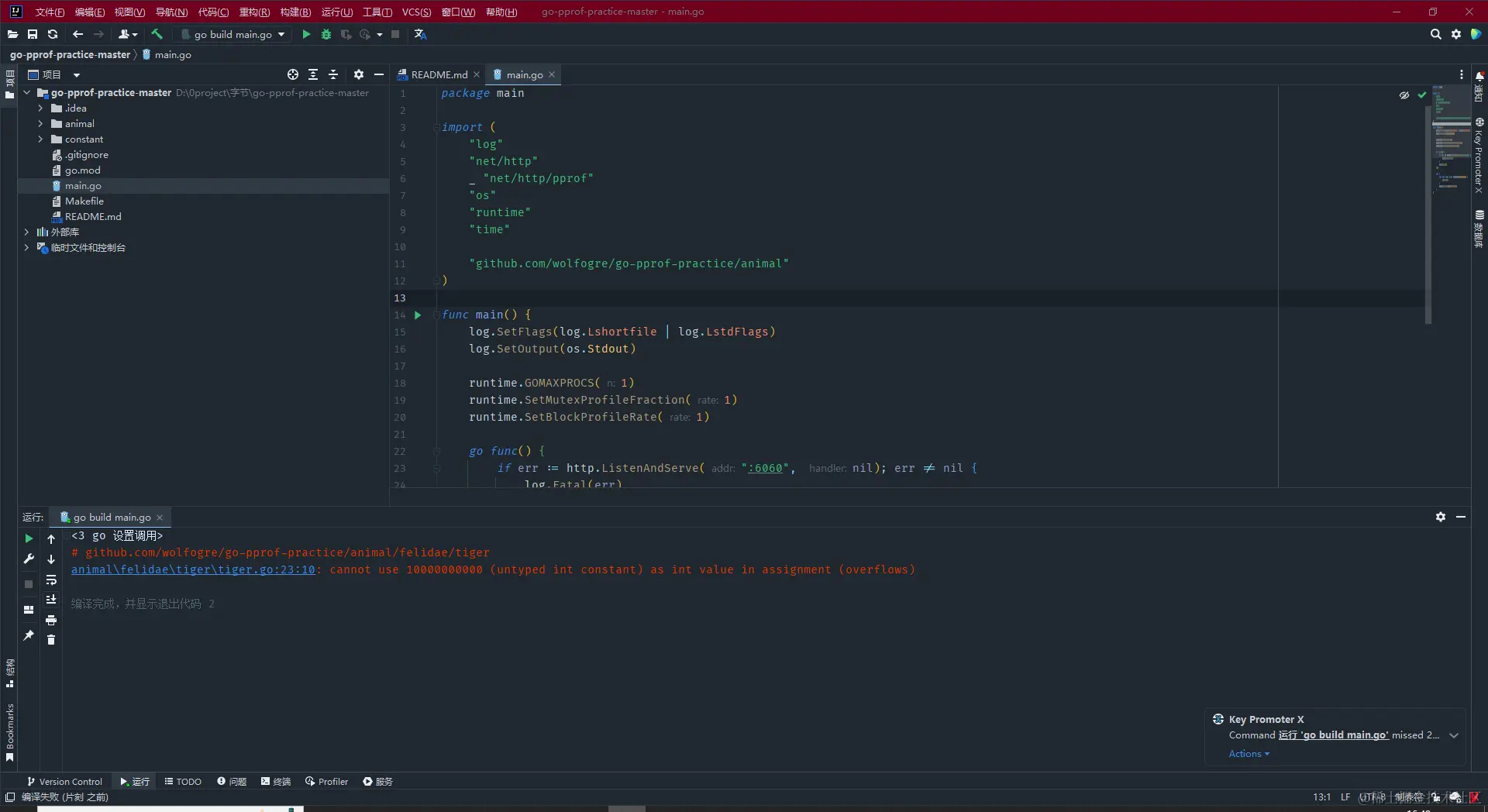Open the tiger.go:23:10 error link
This screenshot has width=1488, height=812.
coord(193,569)
